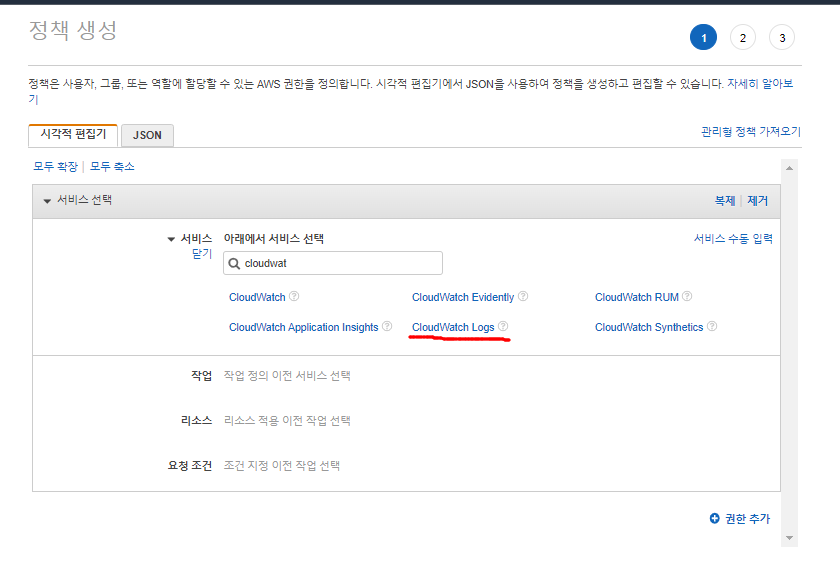Open help icon next to CloudWatch RUM
840x581 pixels.
687,296
